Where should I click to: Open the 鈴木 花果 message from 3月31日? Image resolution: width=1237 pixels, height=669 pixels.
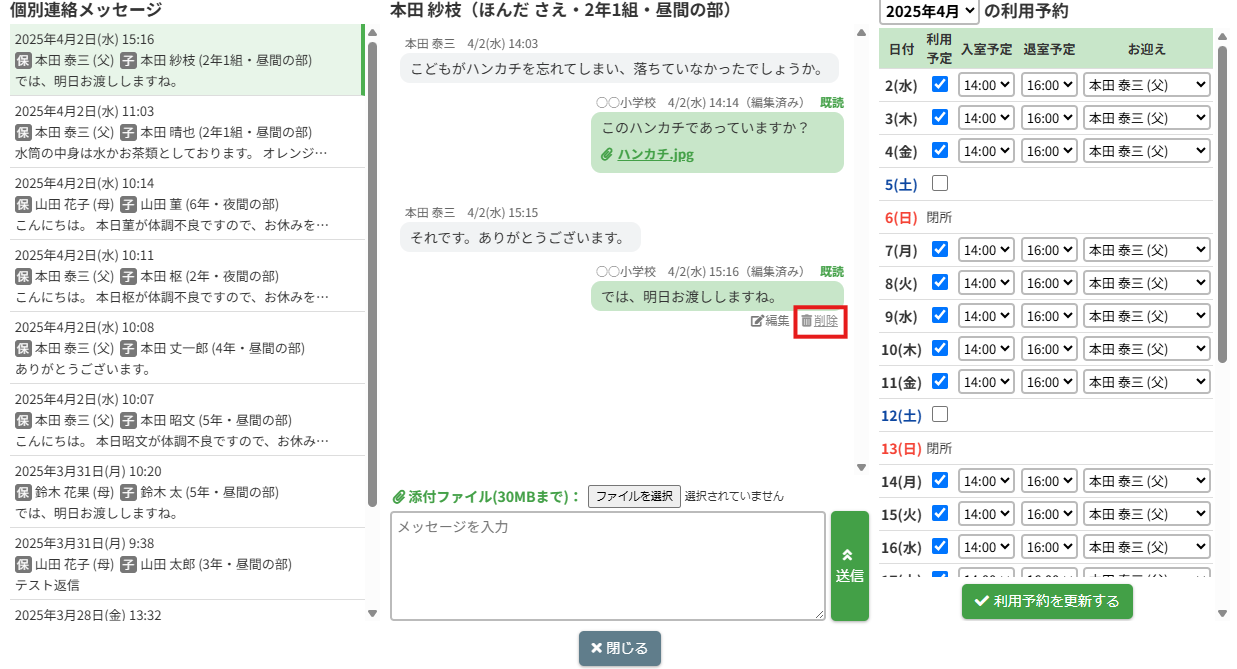pyautogui.click(x=186, y=492)
